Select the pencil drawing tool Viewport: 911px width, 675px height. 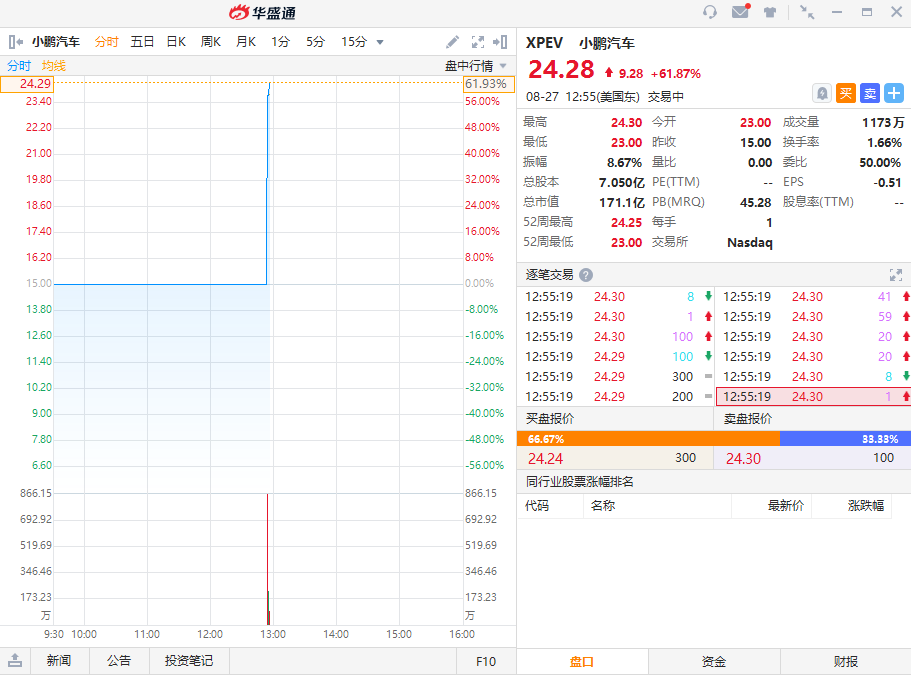[452, 42]
